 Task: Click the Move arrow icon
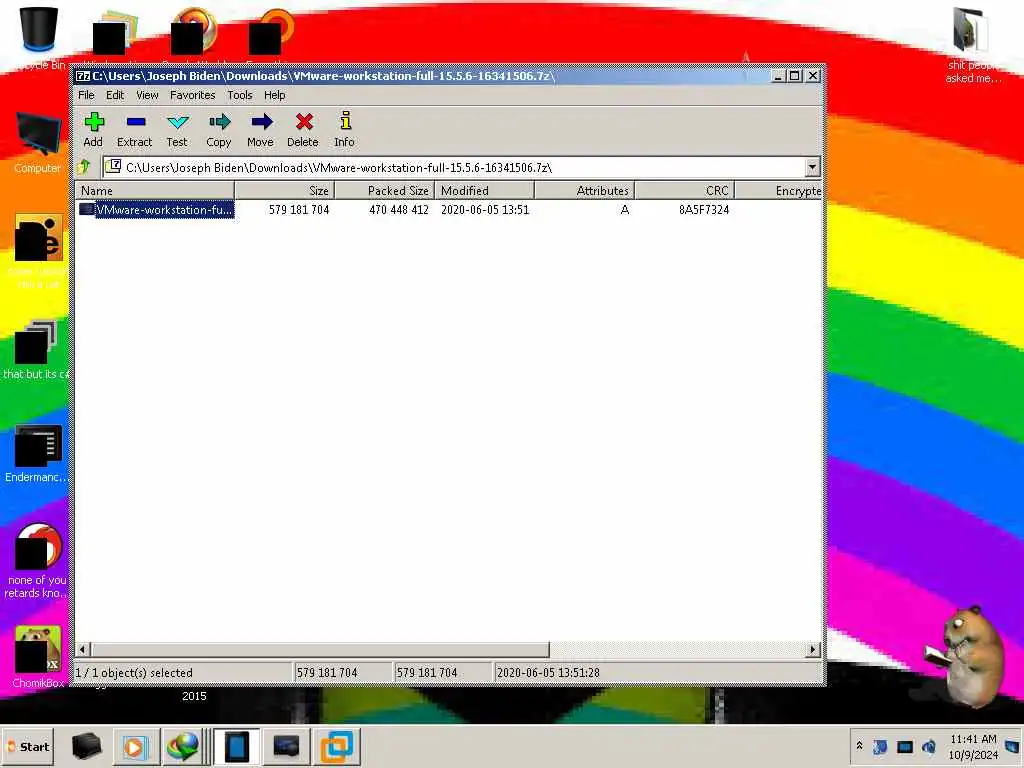pos(261,121)
